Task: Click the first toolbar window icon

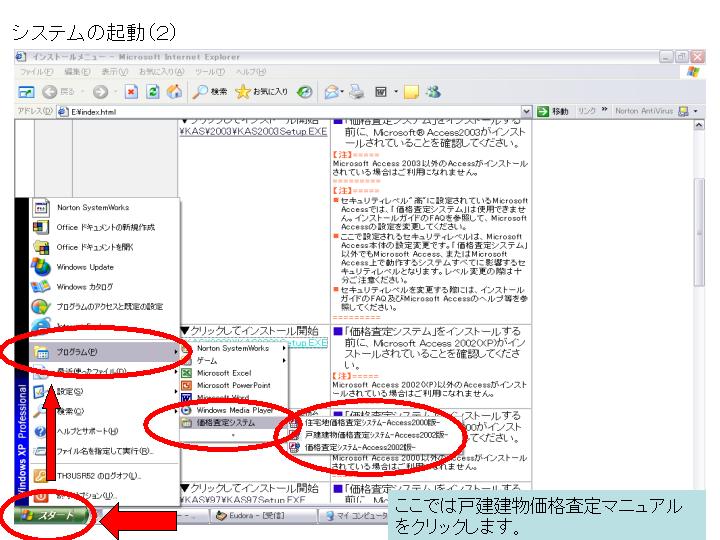Action: click(26, 92)
